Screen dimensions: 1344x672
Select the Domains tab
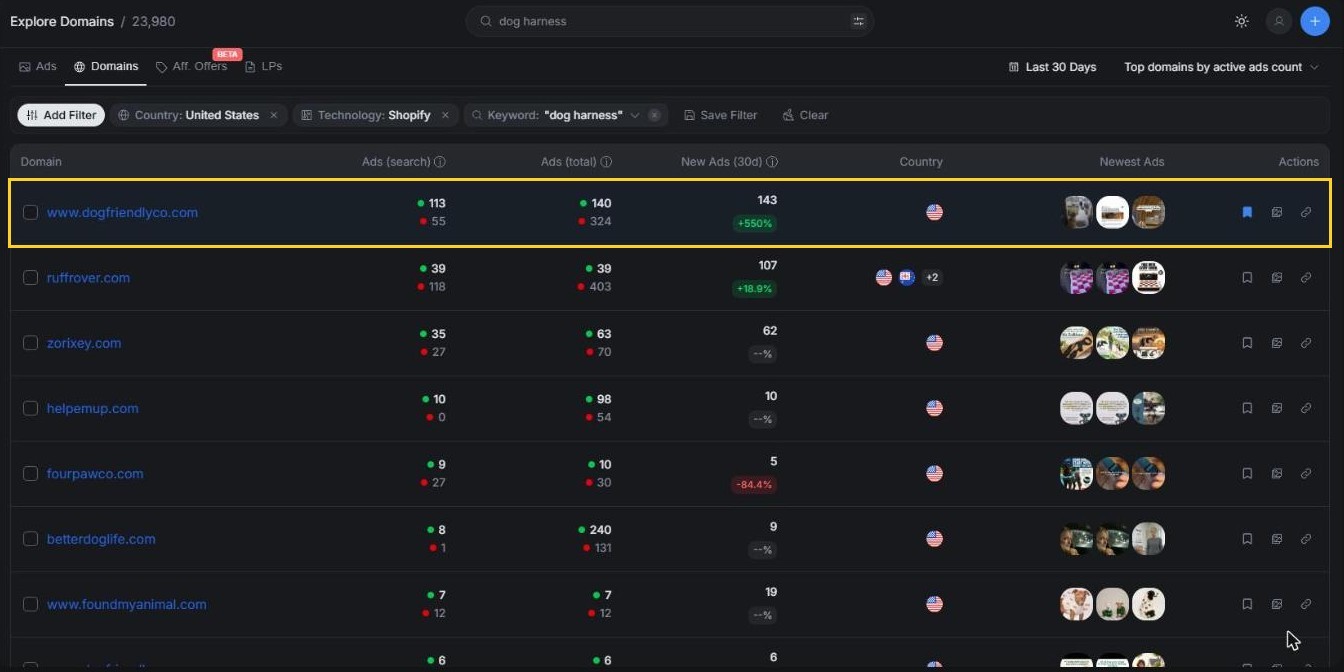pos(106,66)
